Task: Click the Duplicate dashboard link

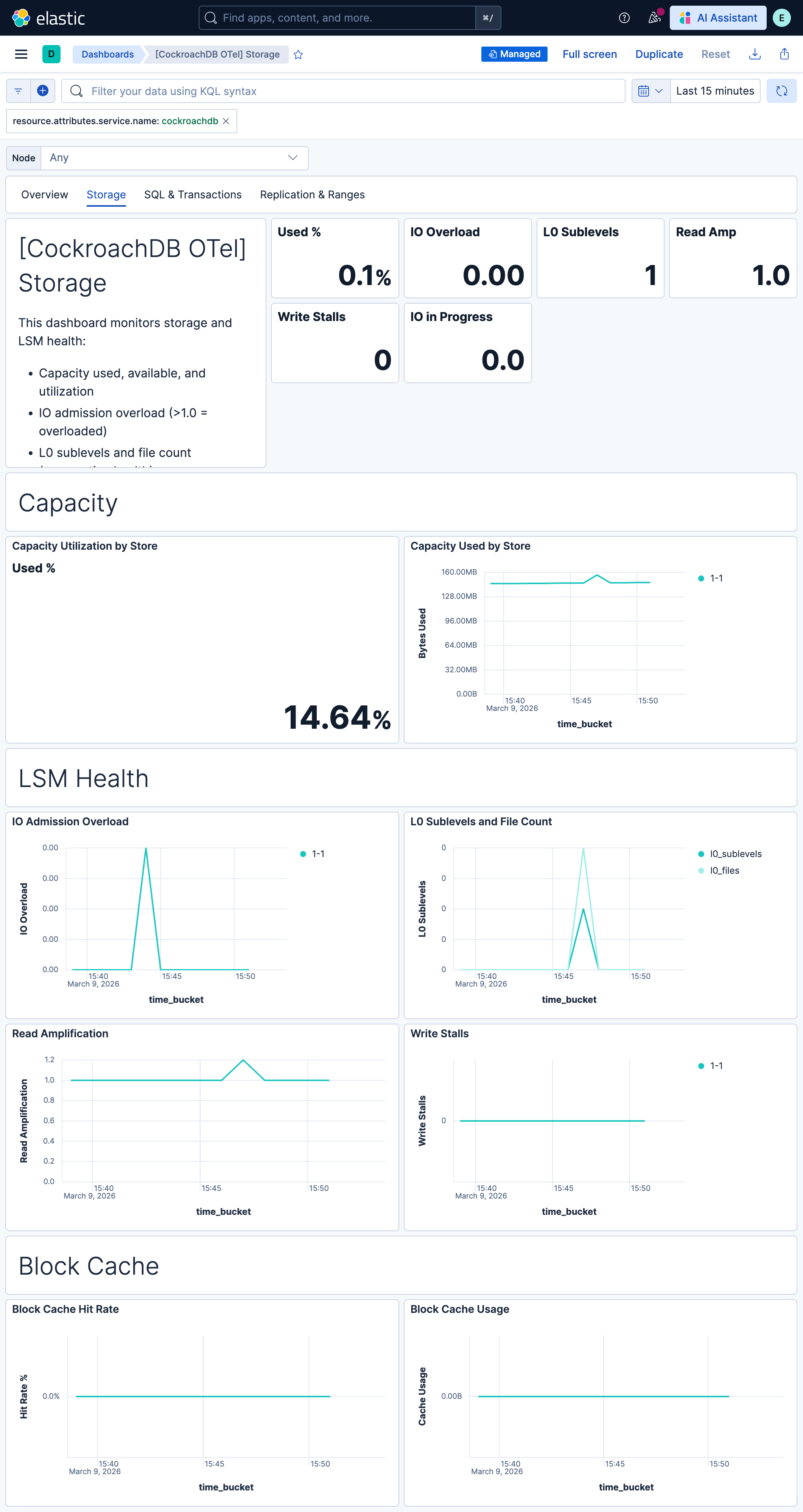Action: click(x=659, y=54)
